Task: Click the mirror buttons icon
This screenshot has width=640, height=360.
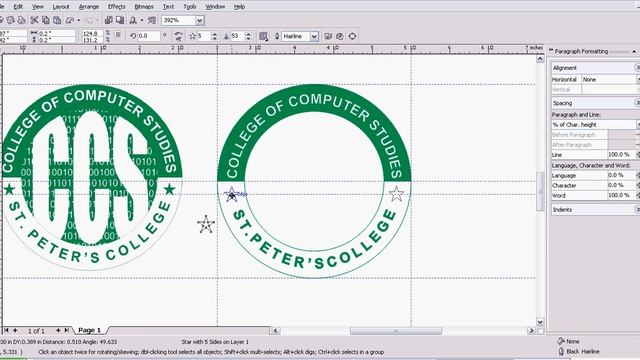Action: [178, 36]
